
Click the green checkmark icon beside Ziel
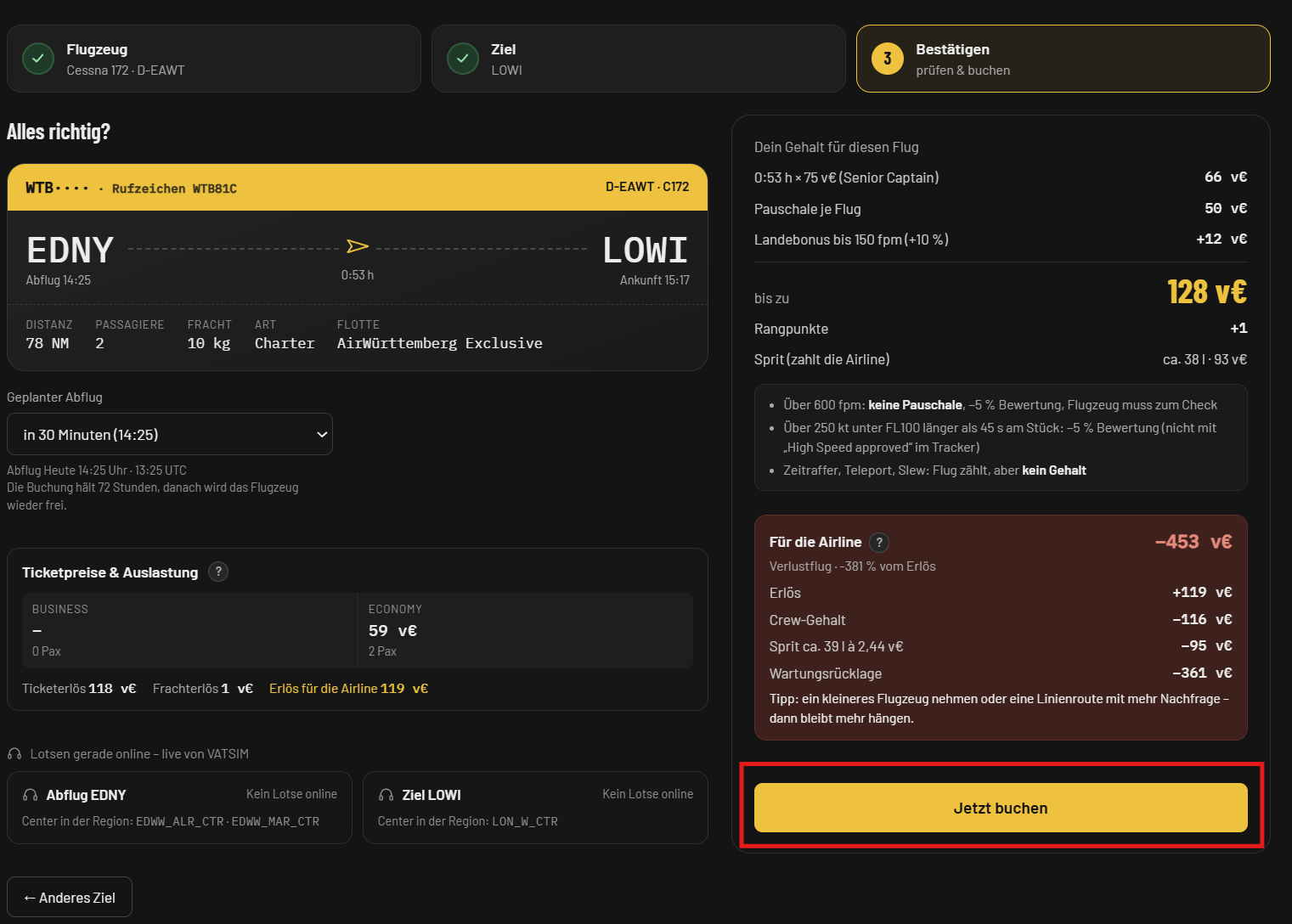(463, 59)
